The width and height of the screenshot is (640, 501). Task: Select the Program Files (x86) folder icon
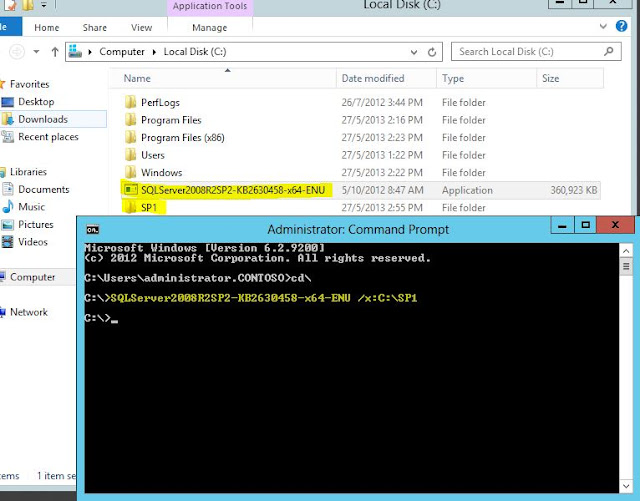click(131, 137)
